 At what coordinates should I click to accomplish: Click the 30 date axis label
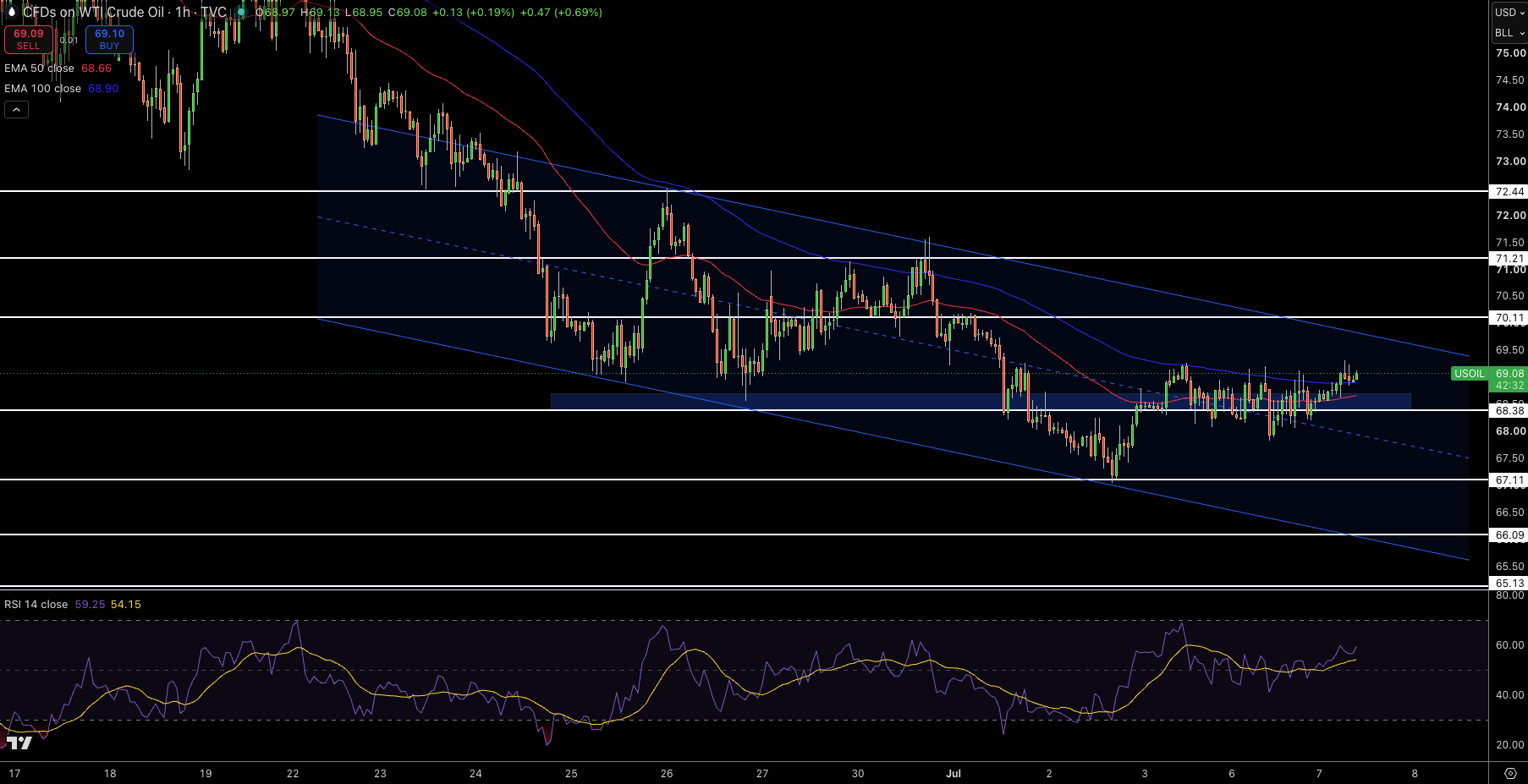coord(858,773)
